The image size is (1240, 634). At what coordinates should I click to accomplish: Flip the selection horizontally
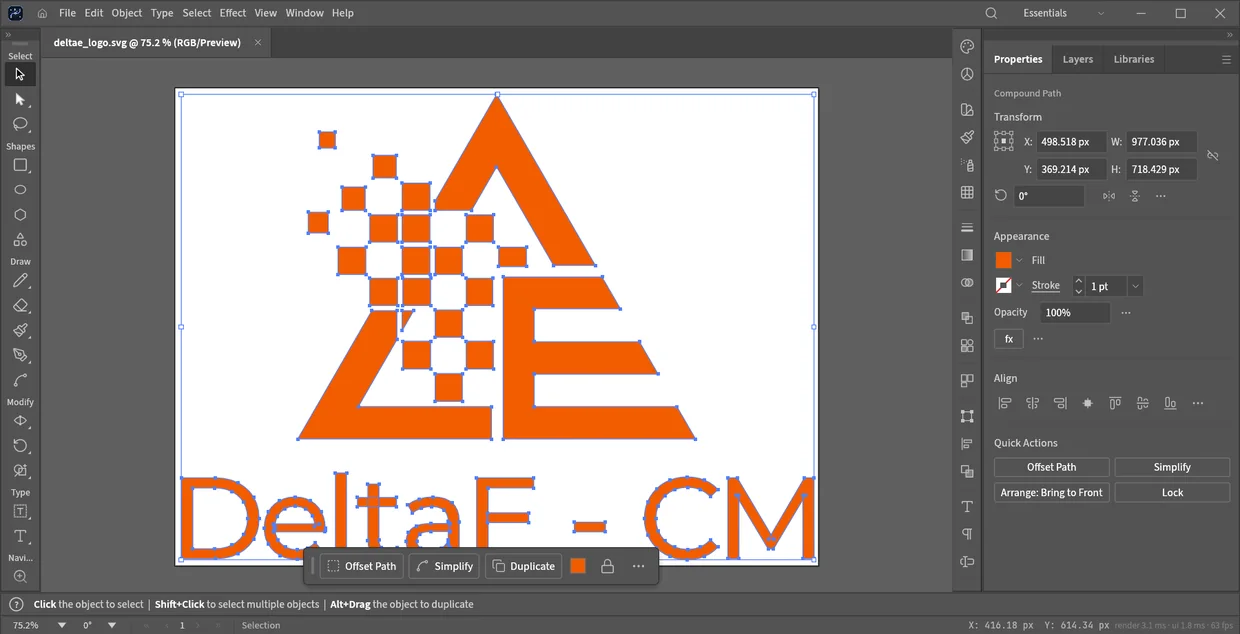pyautogui.click(x=1109, y=196)
